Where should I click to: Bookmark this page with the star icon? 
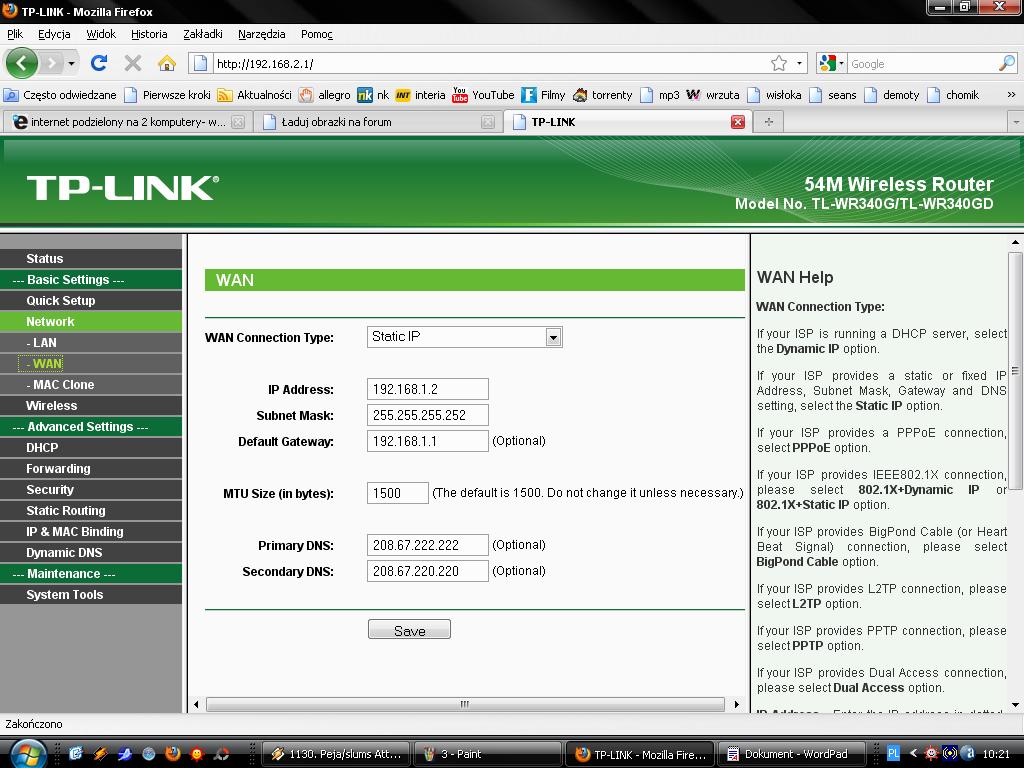(778, 63)
